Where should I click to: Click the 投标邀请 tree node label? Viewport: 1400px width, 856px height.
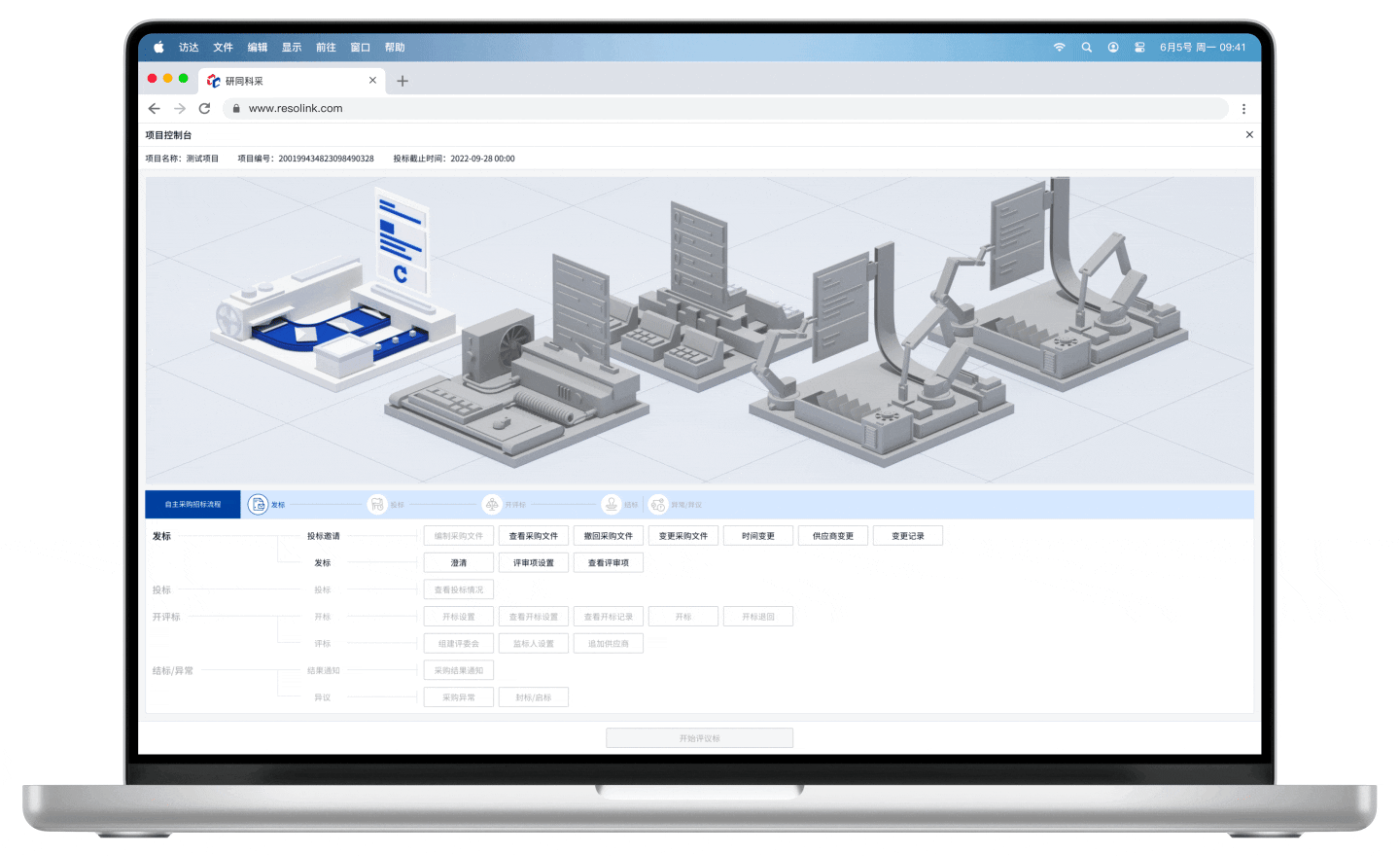click(x=324, y=536)
